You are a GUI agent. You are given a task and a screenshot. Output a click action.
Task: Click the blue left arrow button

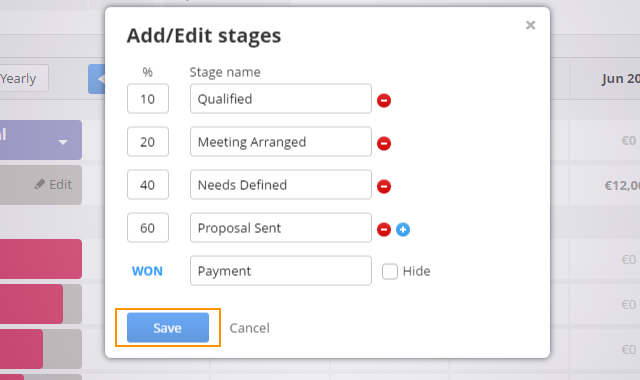(97, 79)
